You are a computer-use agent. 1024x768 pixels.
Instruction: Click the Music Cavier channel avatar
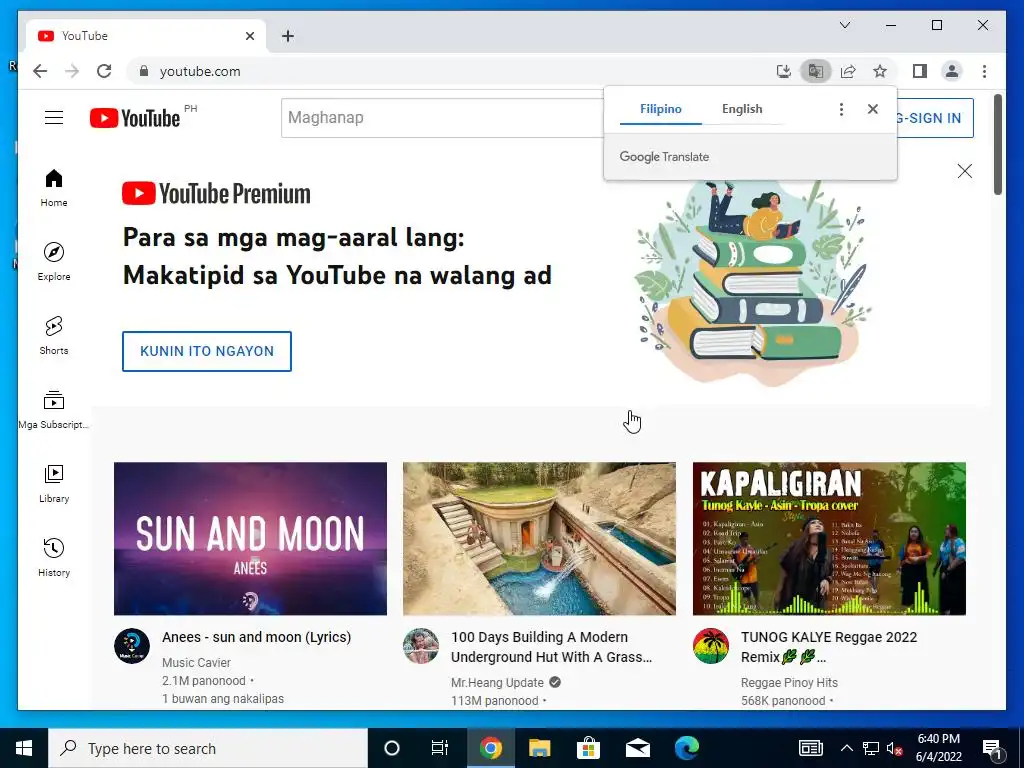(x=132, y=647)
